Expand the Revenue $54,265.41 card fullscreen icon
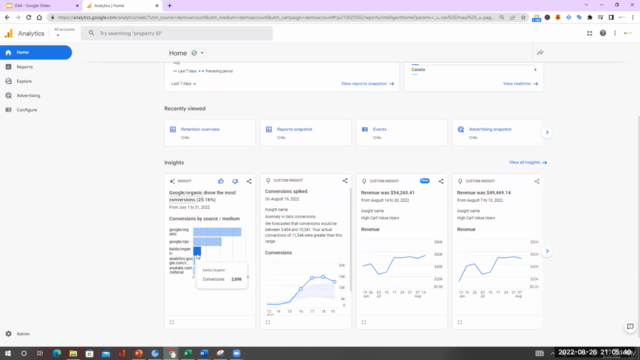Screen dimensions: 640x360 tap(364, 322)
